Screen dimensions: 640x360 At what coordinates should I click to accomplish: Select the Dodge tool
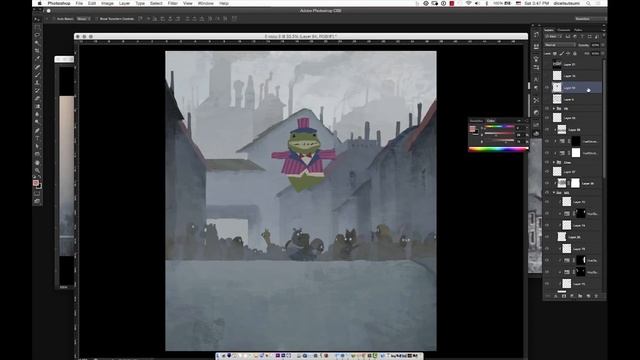[37, 122]
